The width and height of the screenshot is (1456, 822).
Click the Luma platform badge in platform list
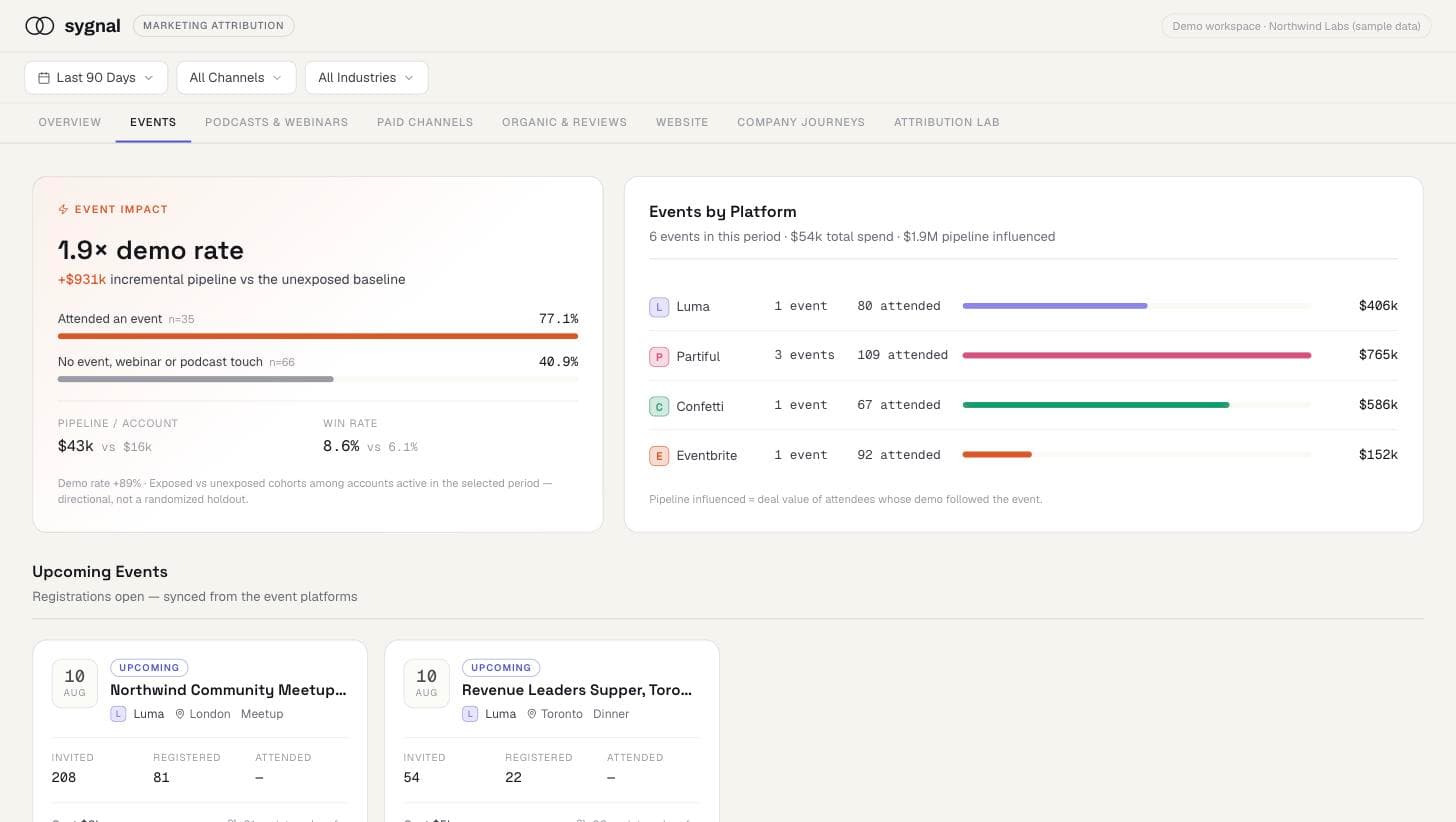659,307
